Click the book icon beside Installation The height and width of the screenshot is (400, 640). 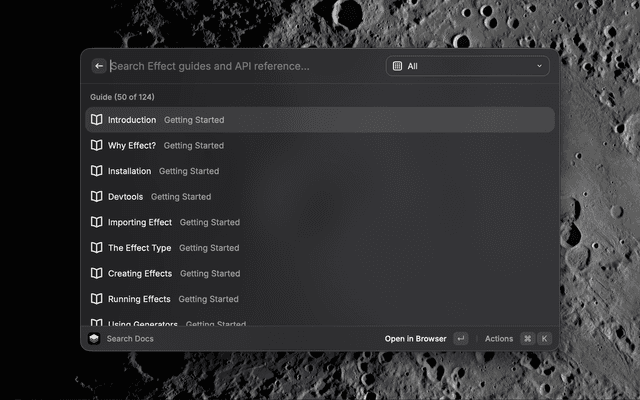click(x=96, y=171)
